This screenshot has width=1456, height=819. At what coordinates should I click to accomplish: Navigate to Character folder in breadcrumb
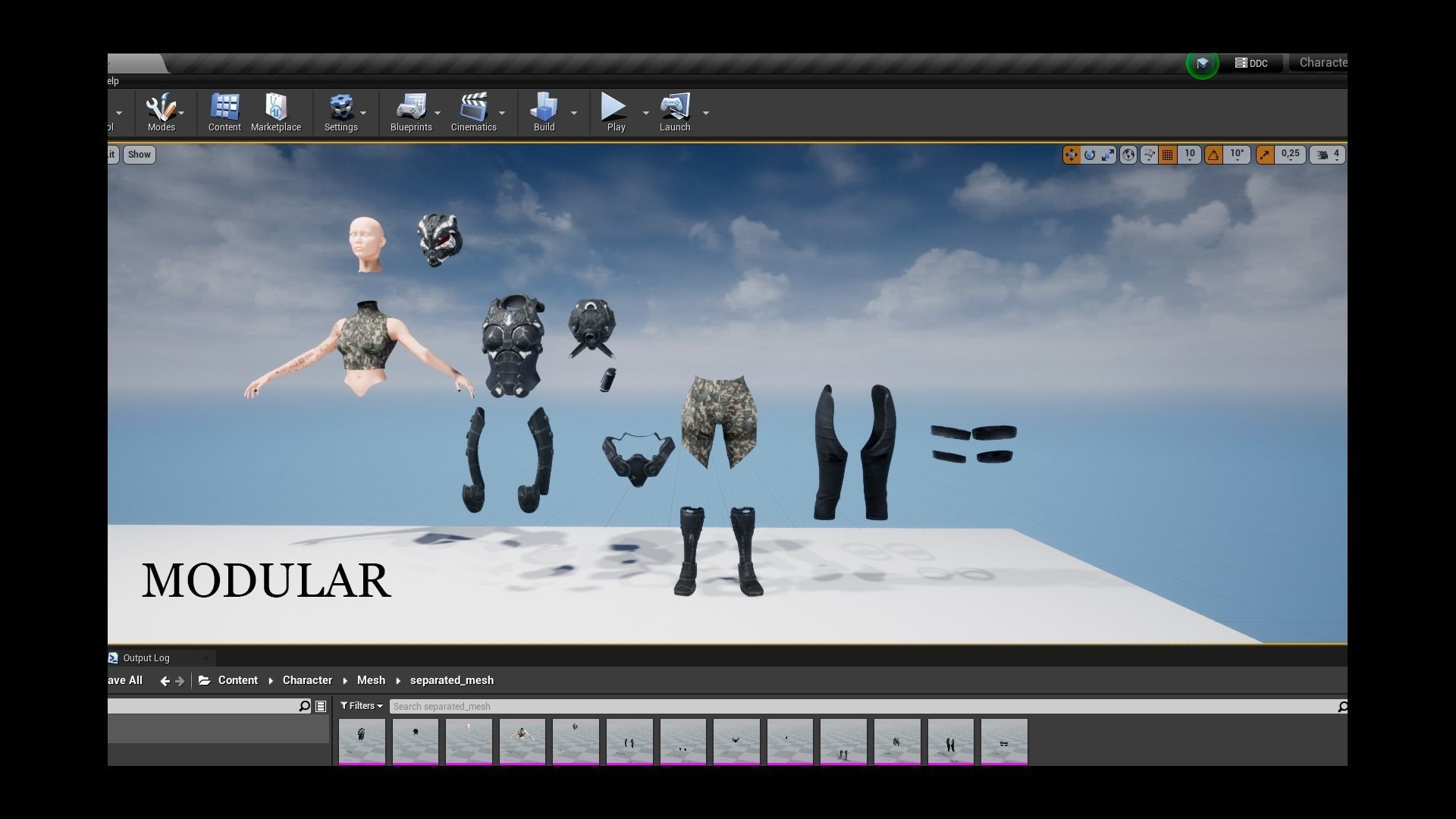[307, 680]
